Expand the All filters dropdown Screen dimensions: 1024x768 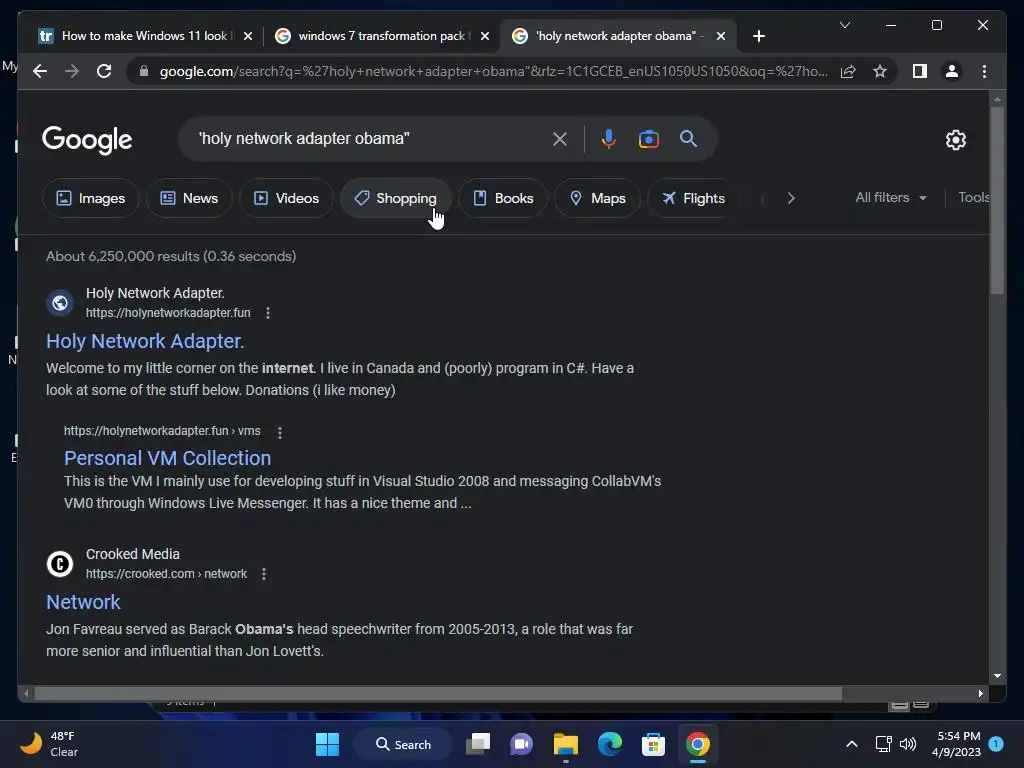click(891, 197)
